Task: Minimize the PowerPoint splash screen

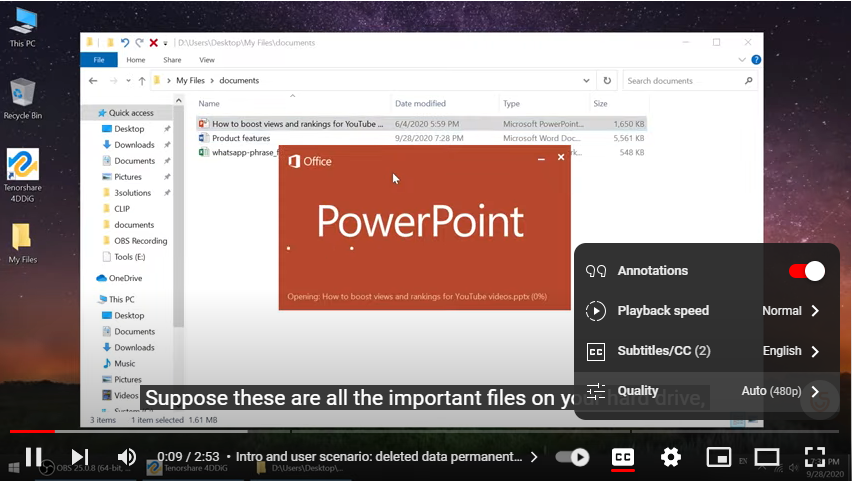Action: (x=541, y=158)
